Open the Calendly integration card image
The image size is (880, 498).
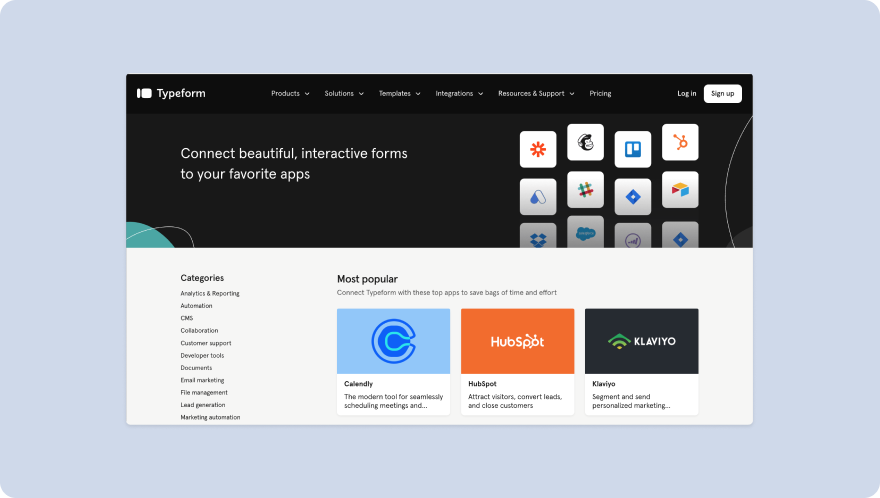click(393, 341)
